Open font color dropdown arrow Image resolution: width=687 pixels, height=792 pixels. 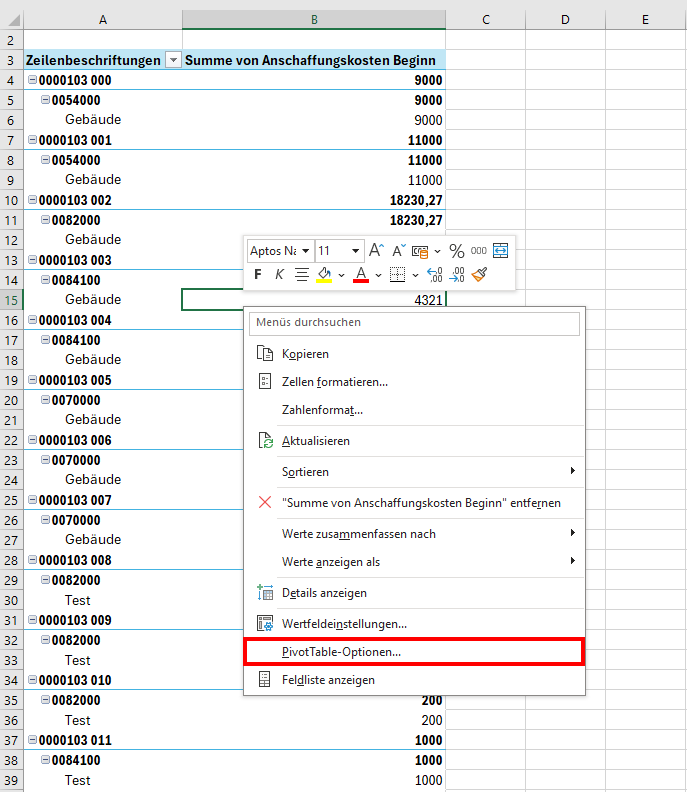(x=378, y=275)
